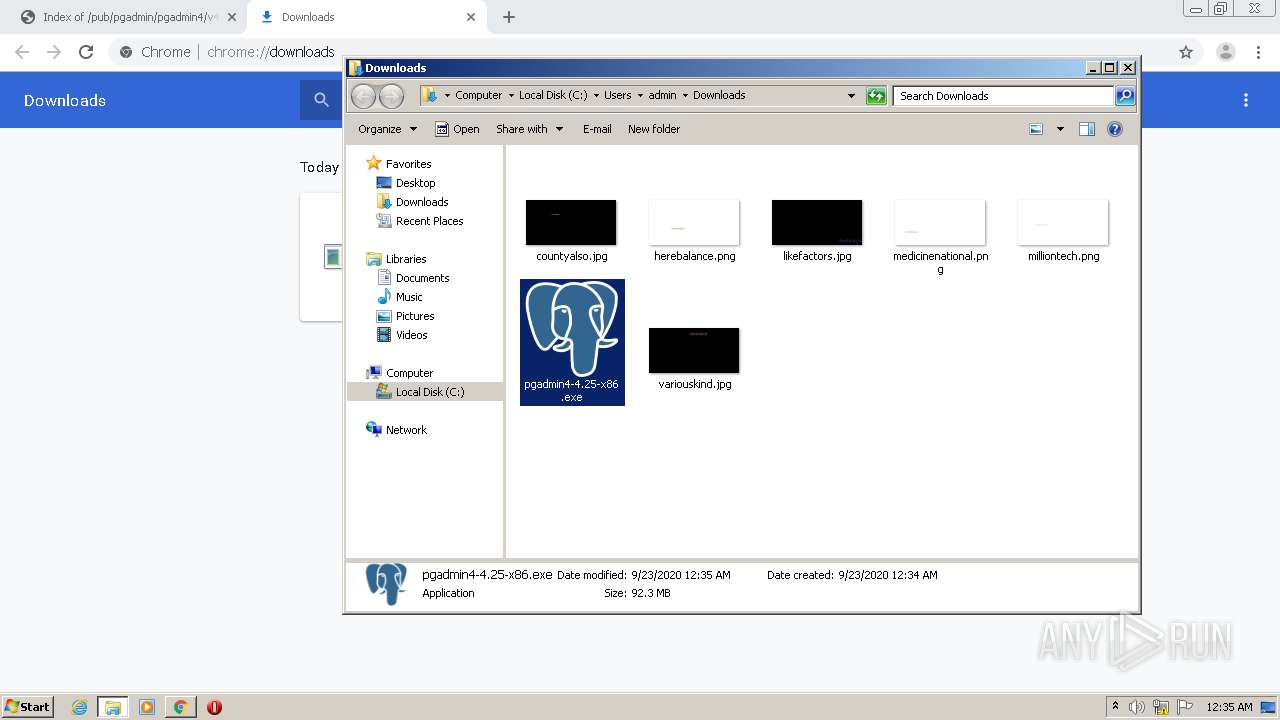Screen dimensions: 1280x720
Task: Go back in Chrome
Action: tap(22, 52)
